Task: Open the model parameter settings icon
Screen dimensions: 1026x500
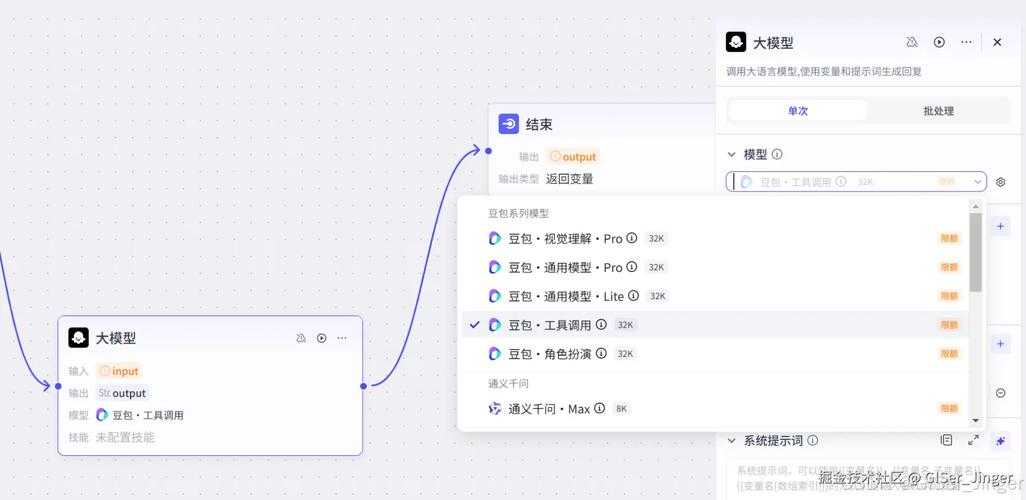Action: (1000, 182)
